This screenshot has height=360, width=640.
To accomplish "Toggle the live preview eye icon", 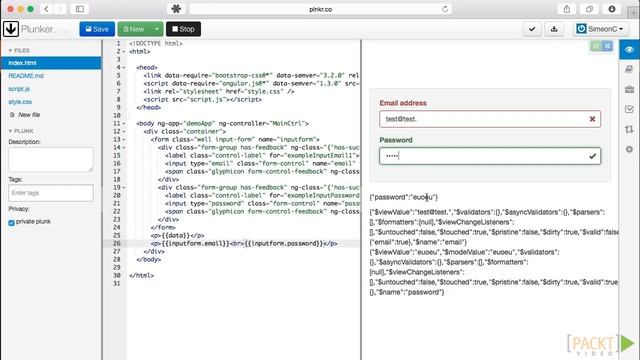I will (x=629, y=50).
